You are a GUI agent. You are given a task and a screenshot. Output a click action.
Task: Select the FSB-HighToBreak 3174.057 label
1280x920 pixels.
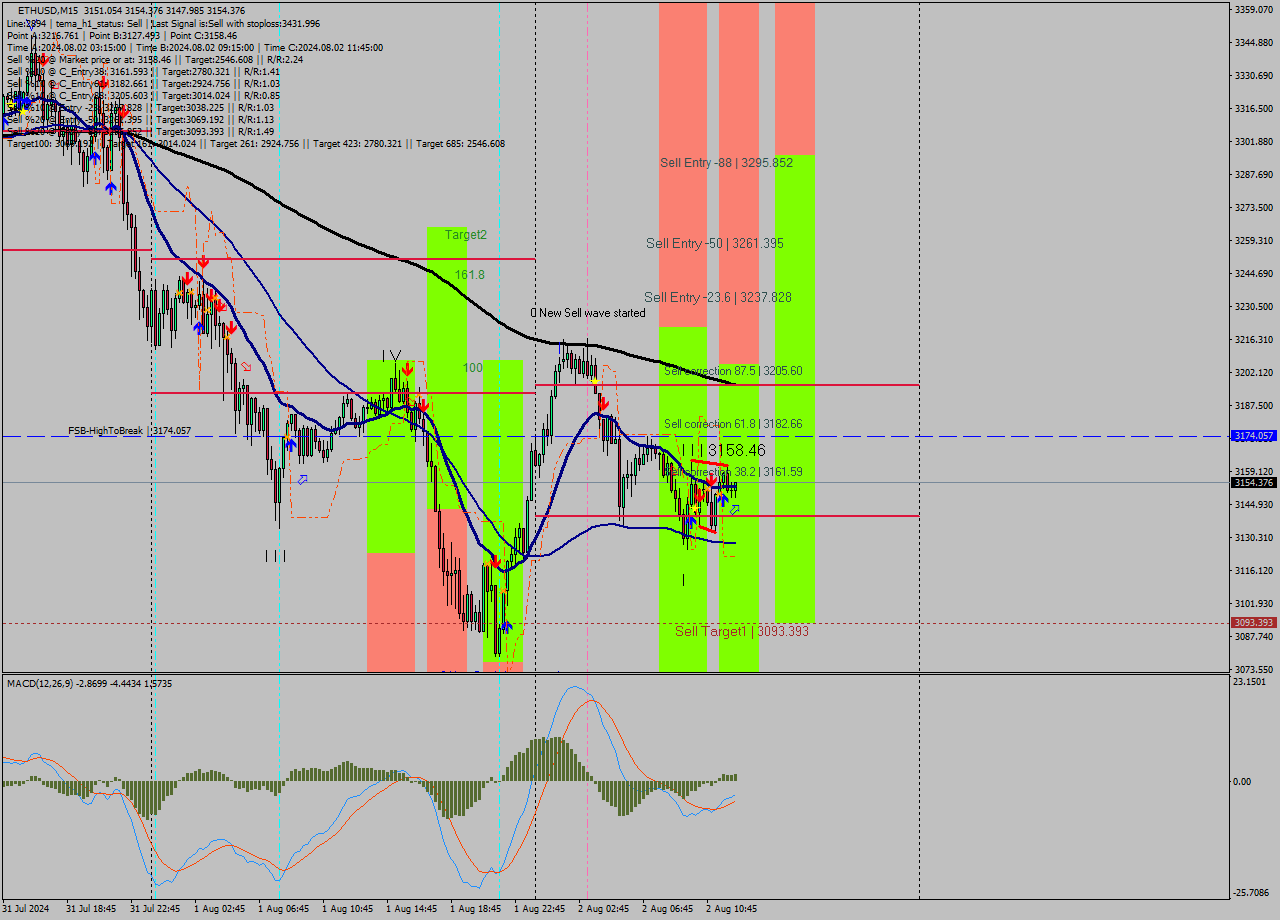coord(129,431)
